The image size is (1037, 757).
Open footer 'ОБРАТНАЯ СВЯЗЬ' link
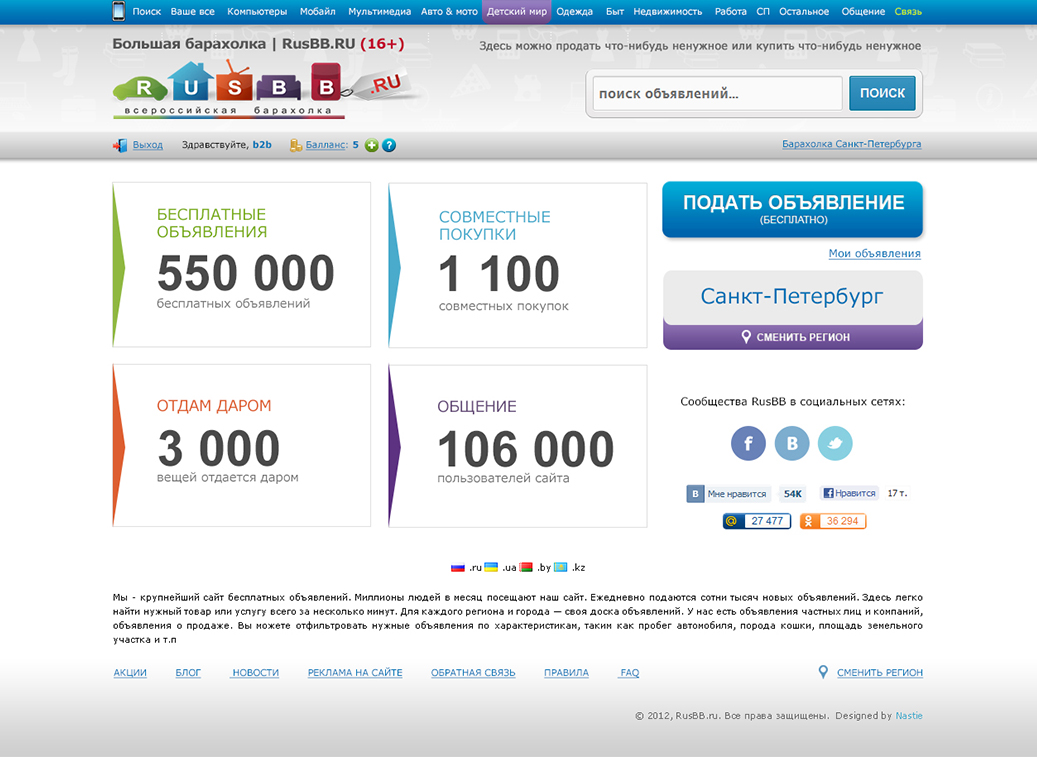pyautogui.click(x=473, y=672)
